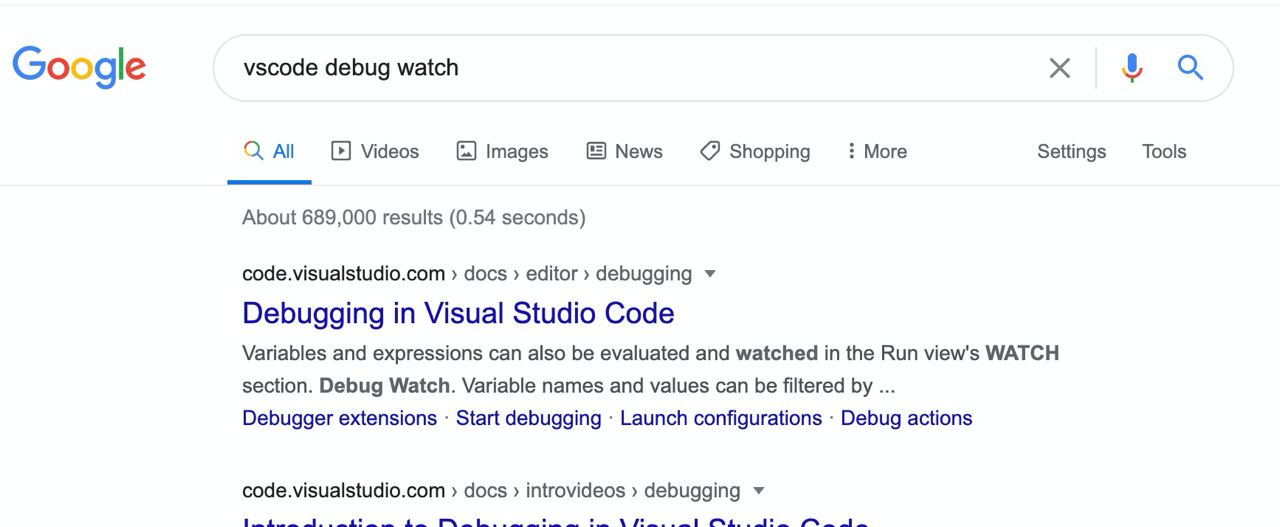The width and height of the screenshot is (1280, 527).
Task: Click the code.visualstudio.com › docs › introvideos breadcrumb
Action: point(491,491)
